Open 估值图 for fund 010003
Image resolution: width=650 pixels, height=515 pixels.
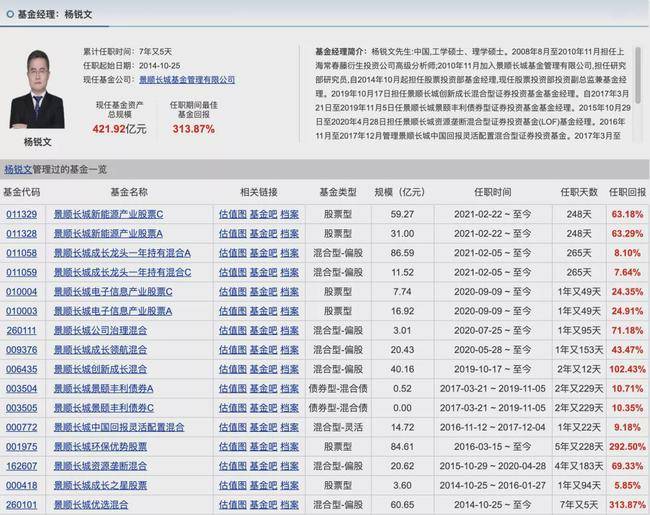(x=233, y=311)
